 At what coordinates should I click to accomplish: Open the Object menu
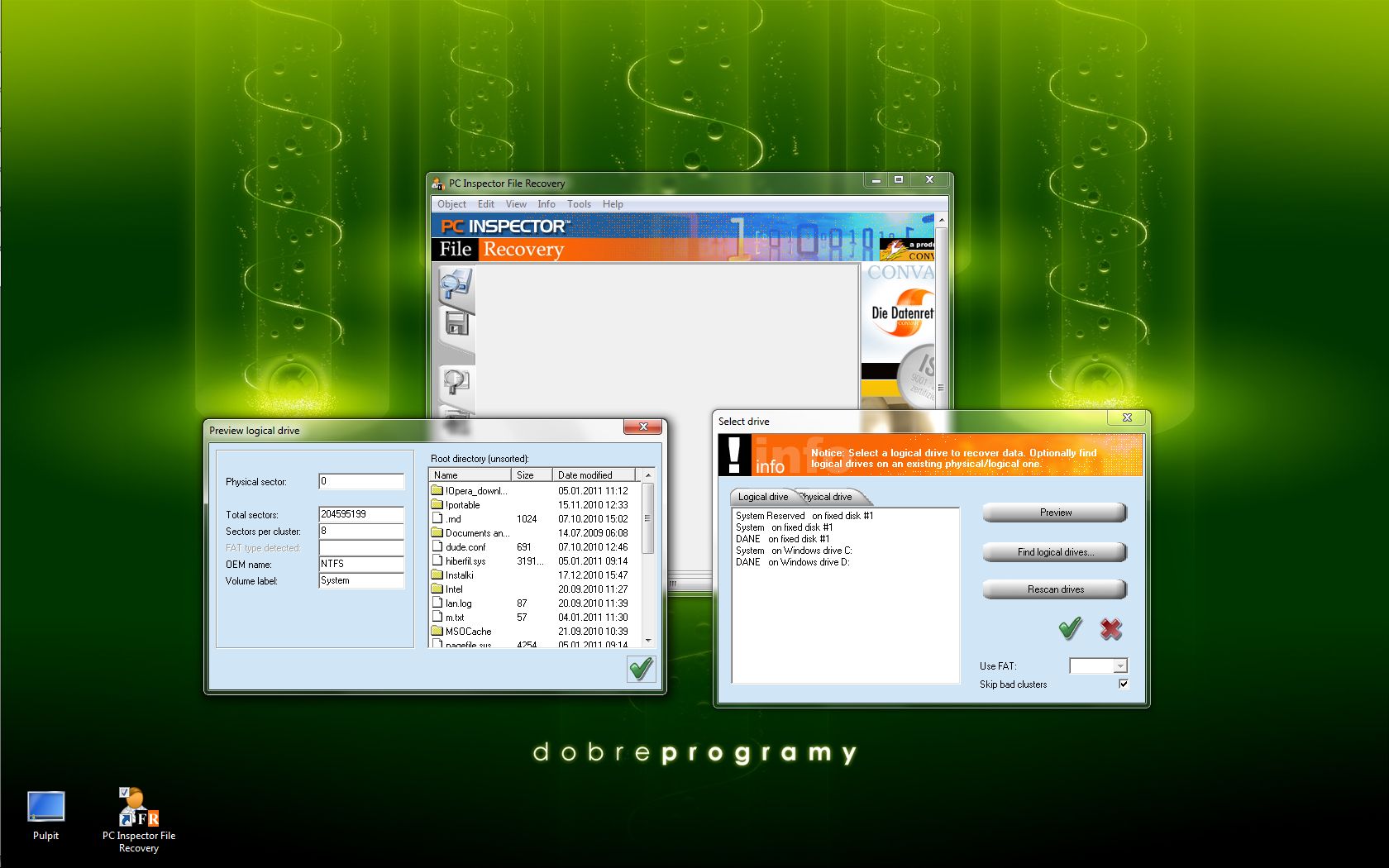[451, 204]
